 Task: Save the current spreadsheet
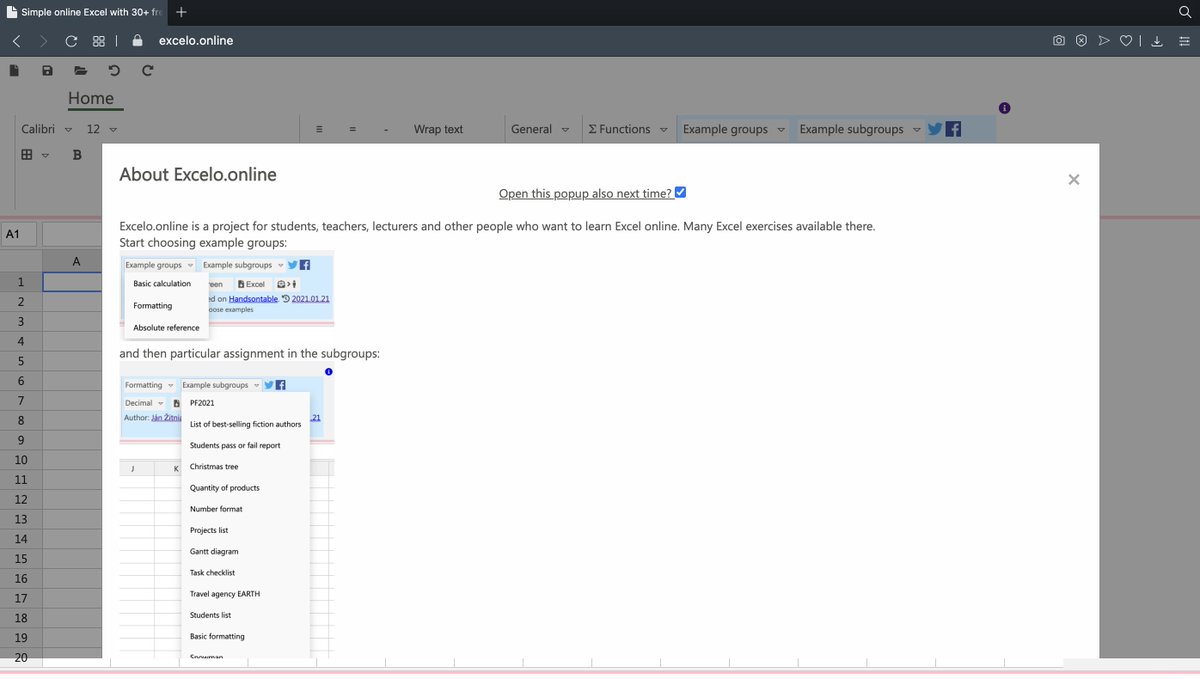click(x=47, y=70)
